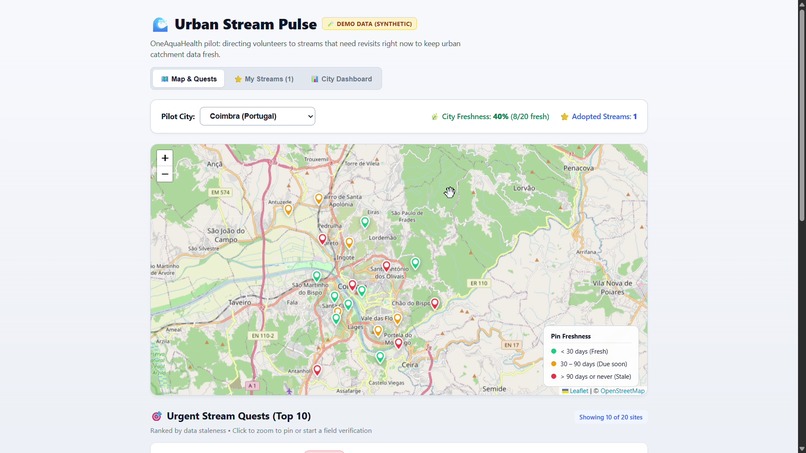This screenshot has width=806, height=453.
Task: Open the My Streams (1) tab
Action: 264,79
